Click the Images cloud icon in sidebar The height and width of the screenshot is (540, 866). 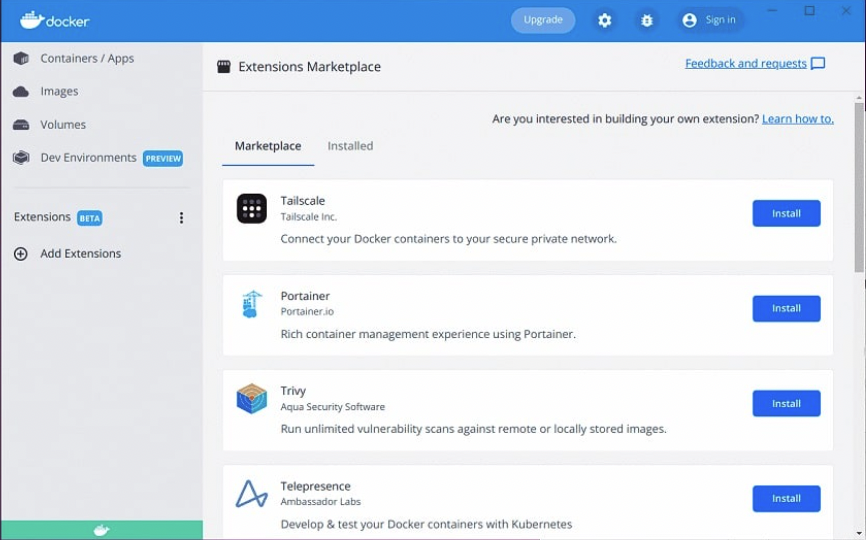point(21,92)
